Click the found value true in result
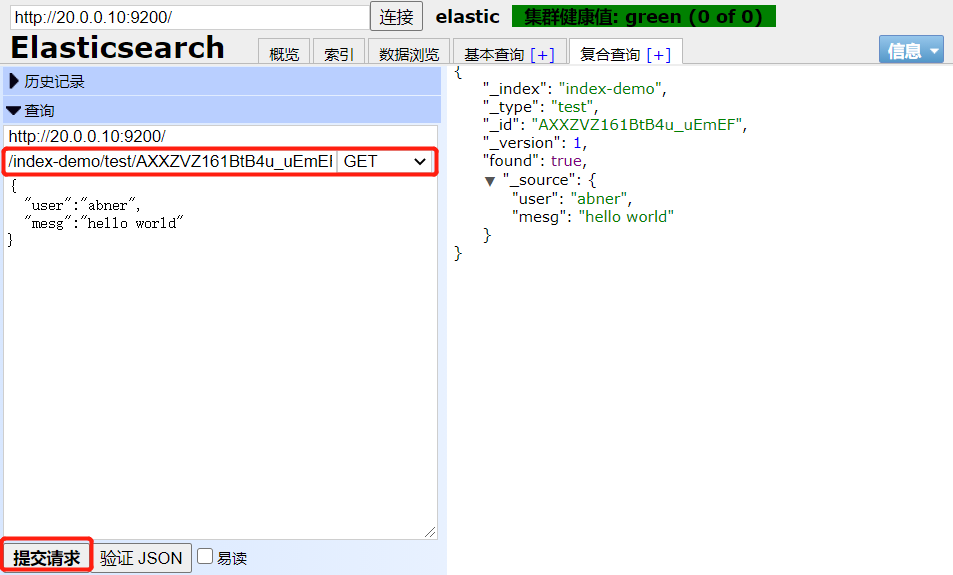 click(566, 160)
